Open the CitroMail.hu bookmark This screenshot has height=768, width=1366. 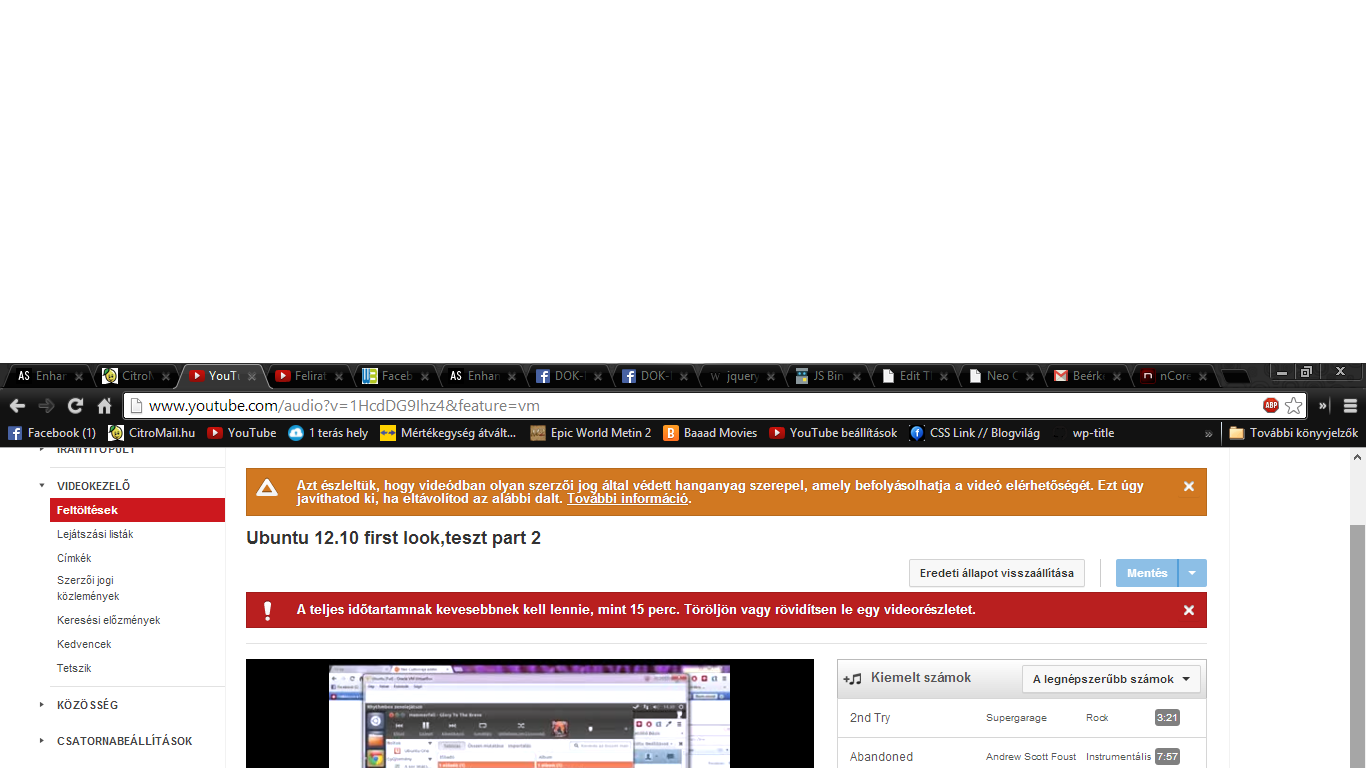[x=151, y=433]
